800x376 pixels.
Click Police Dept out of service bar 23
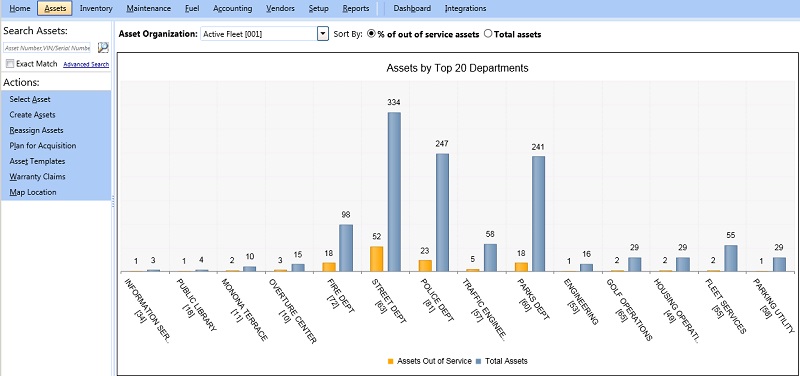tap(425, 266)
